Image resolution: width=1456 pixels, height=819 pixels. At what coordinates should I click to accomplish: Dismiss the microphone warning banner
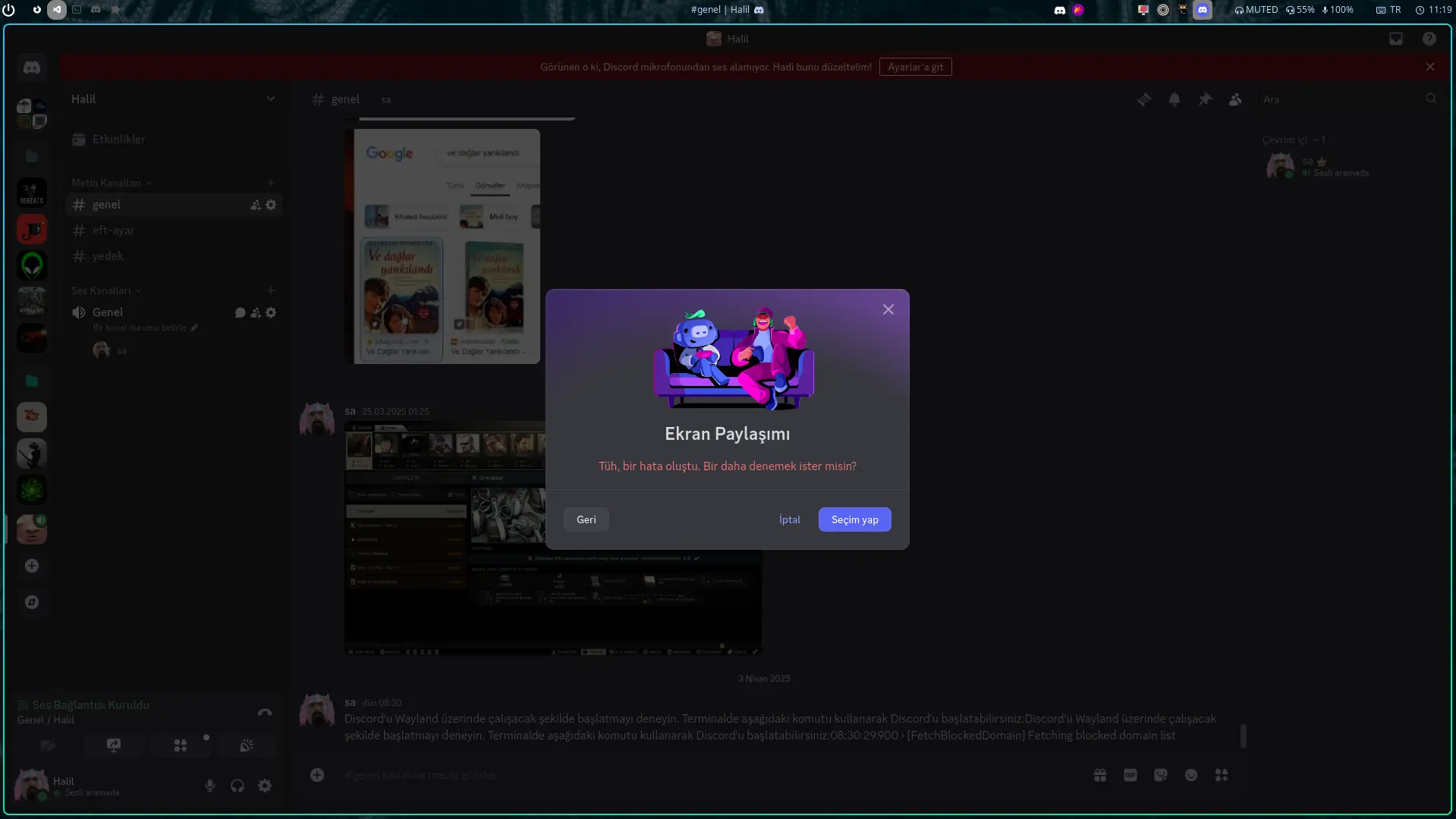(x=1430, y=67)
